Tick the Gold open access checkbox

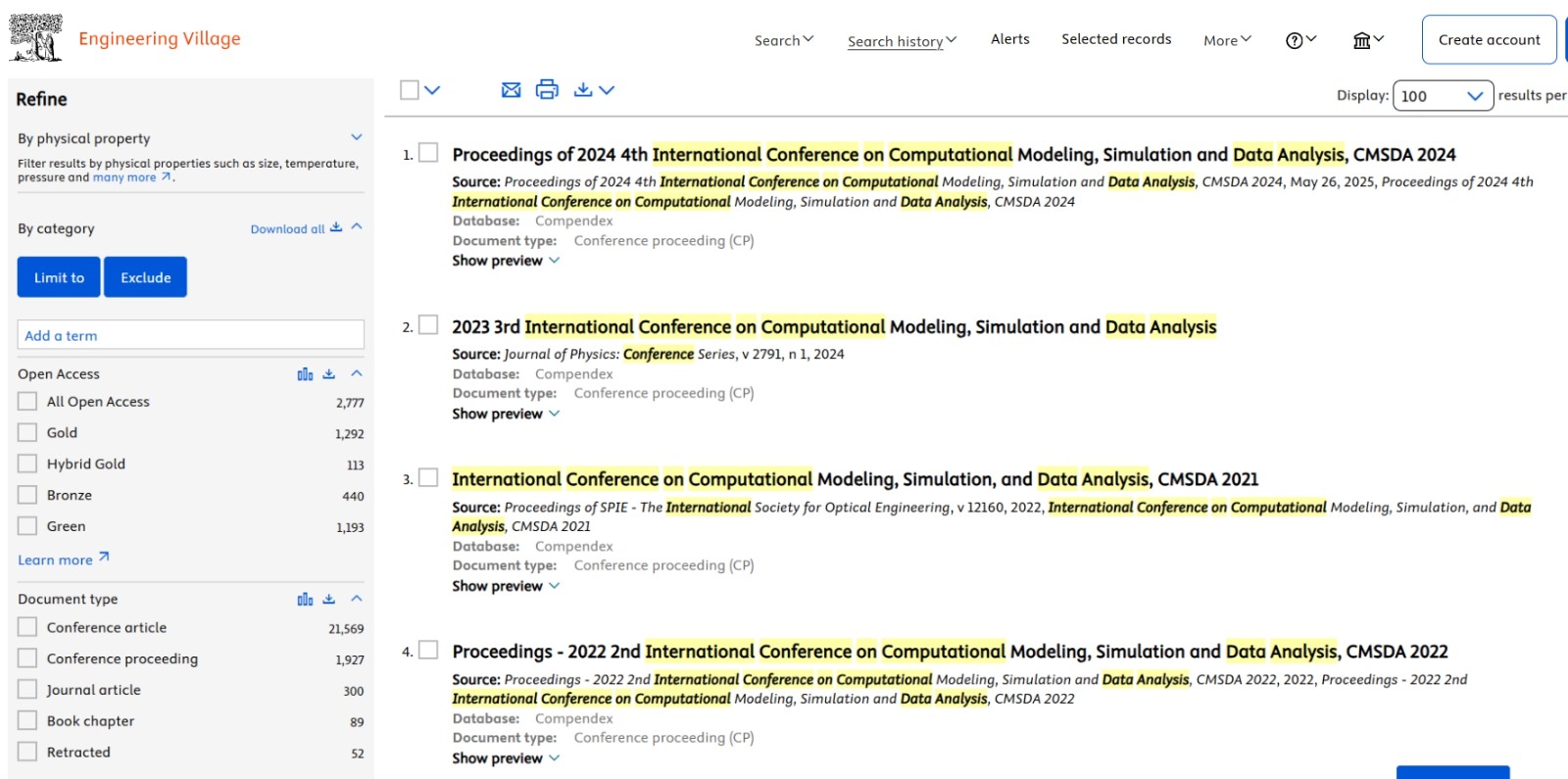pyautogui.click(x=27, y=433)
